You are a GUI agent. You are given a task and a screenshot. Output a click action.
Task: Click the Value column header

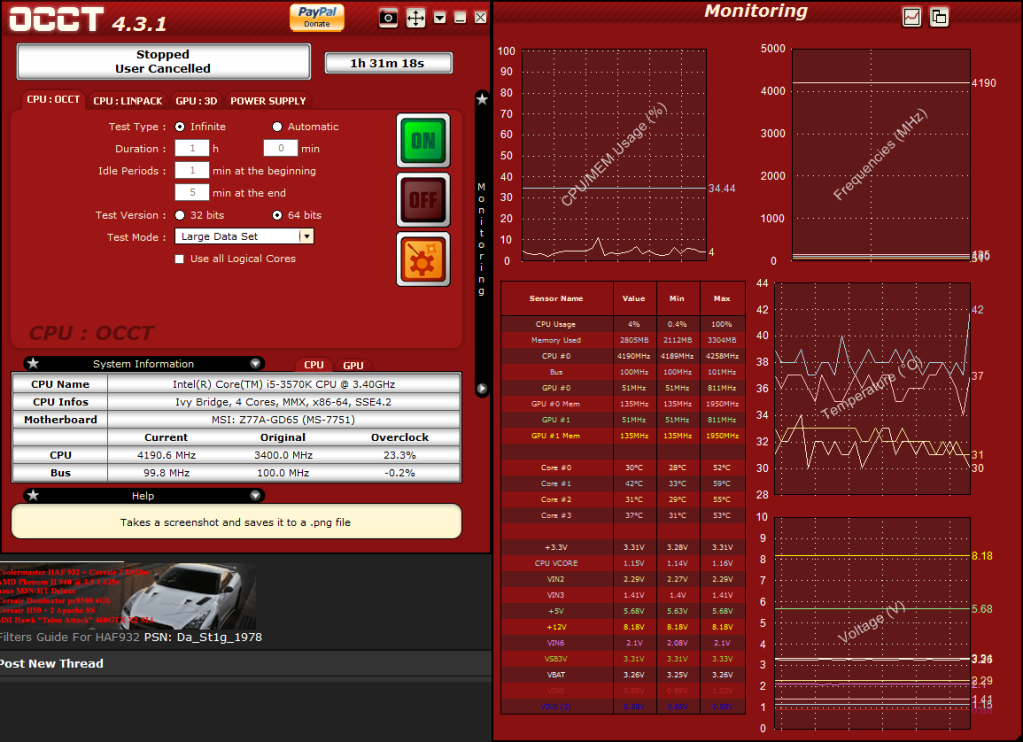click(634, 298)
